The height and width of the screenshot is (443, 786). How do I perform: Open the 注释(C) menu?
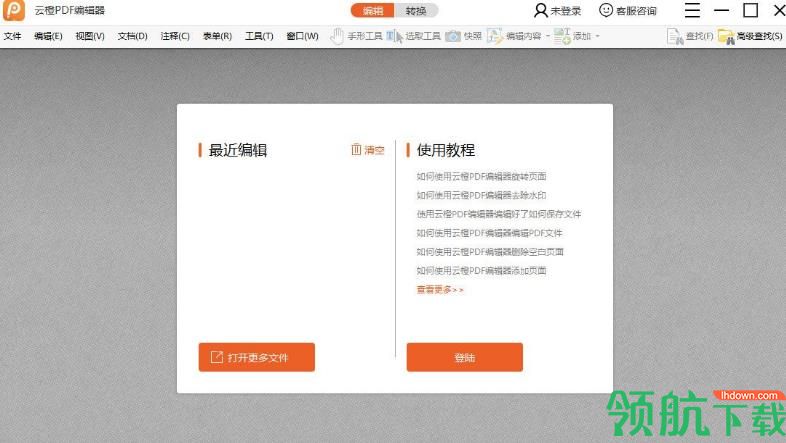click(175, 36)
